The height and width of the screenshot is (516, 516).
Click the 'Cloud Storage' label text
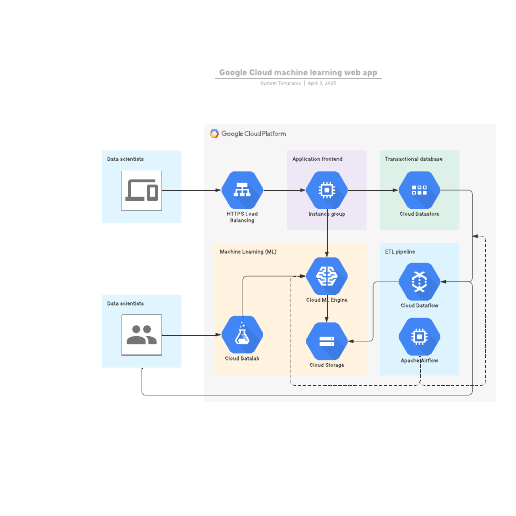click(x=327, y=365)
